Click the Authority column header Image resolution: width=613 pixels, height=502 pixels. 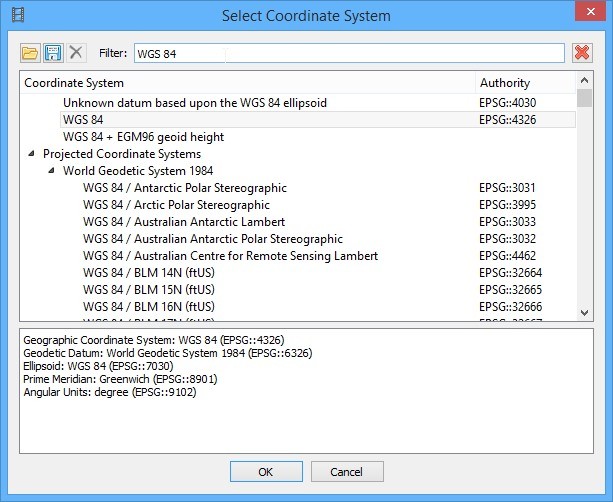(x=526, y=82)
